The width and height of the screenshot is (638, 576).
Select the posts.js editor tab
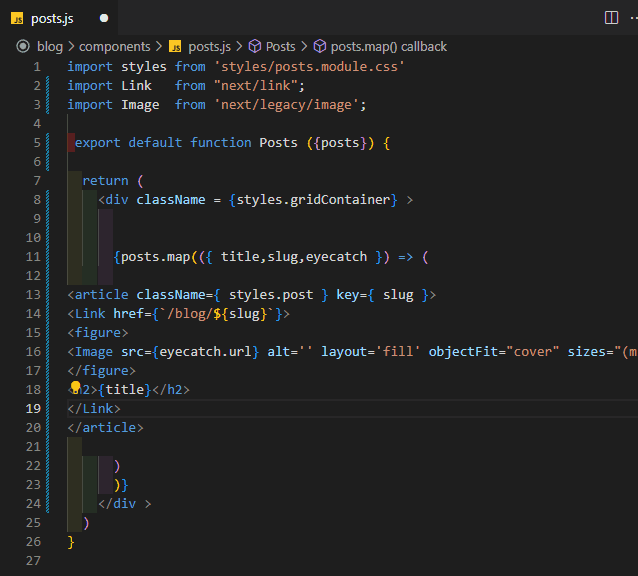[x=59, y=18]
